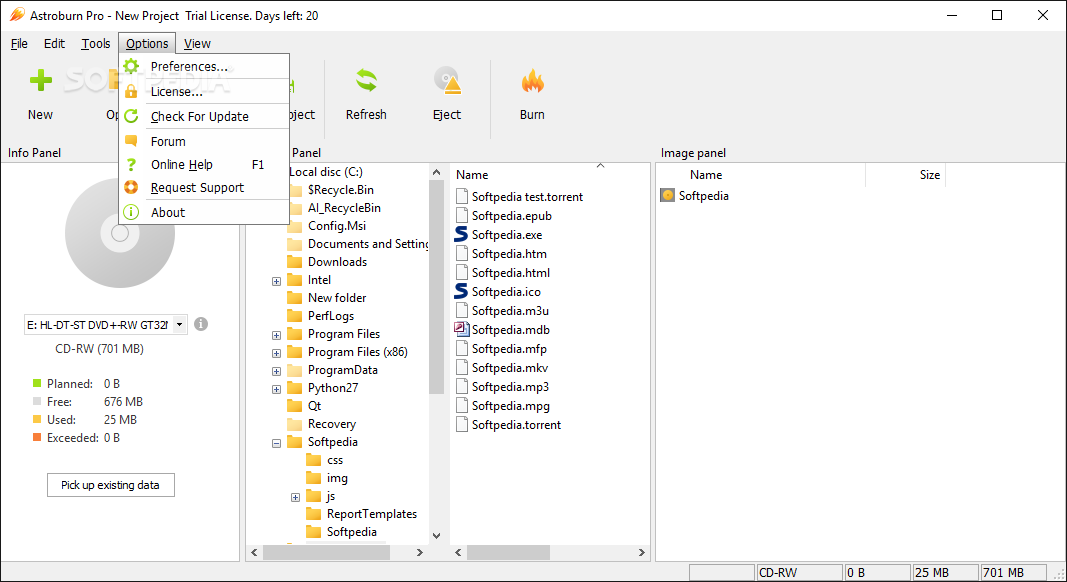
Task: Expand the ProgramData folder node
Action: [276, 371]
